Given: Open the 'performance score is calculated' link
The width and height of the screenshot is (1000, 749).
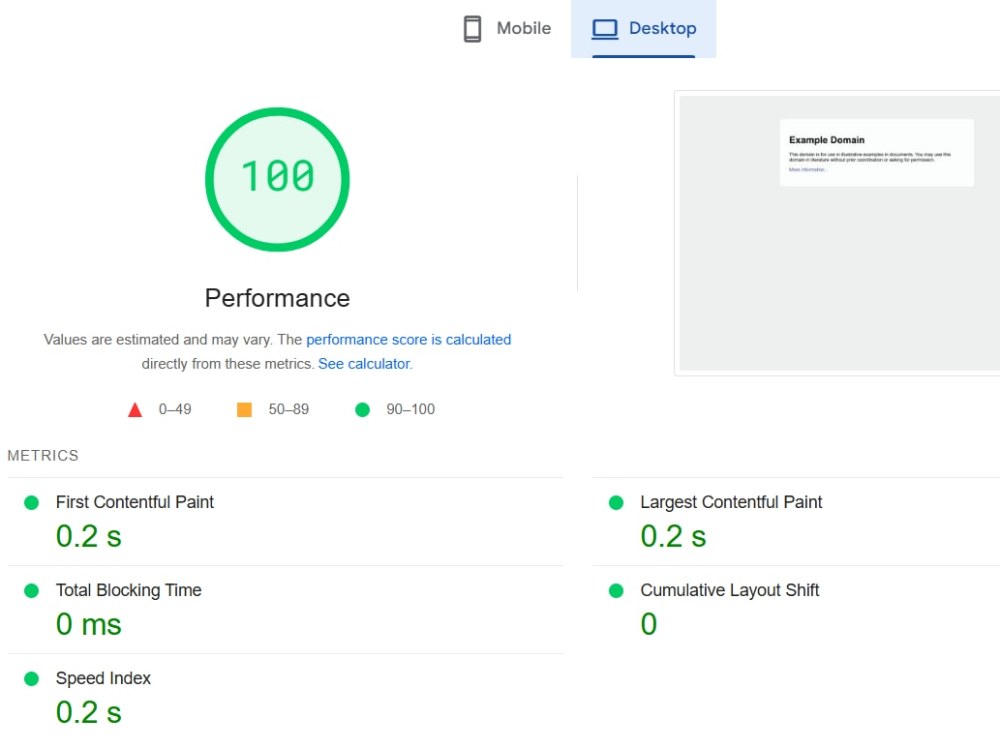Looking at the screenshot, I should pos(409,339).
